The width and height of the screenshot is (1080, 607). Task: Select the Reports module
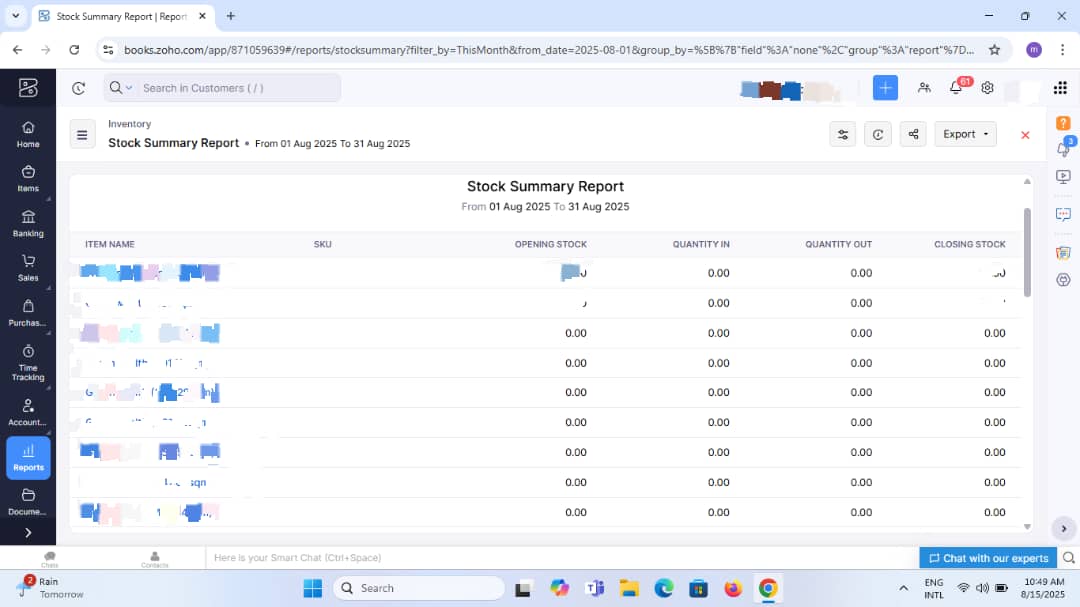[x=28, y=457]
